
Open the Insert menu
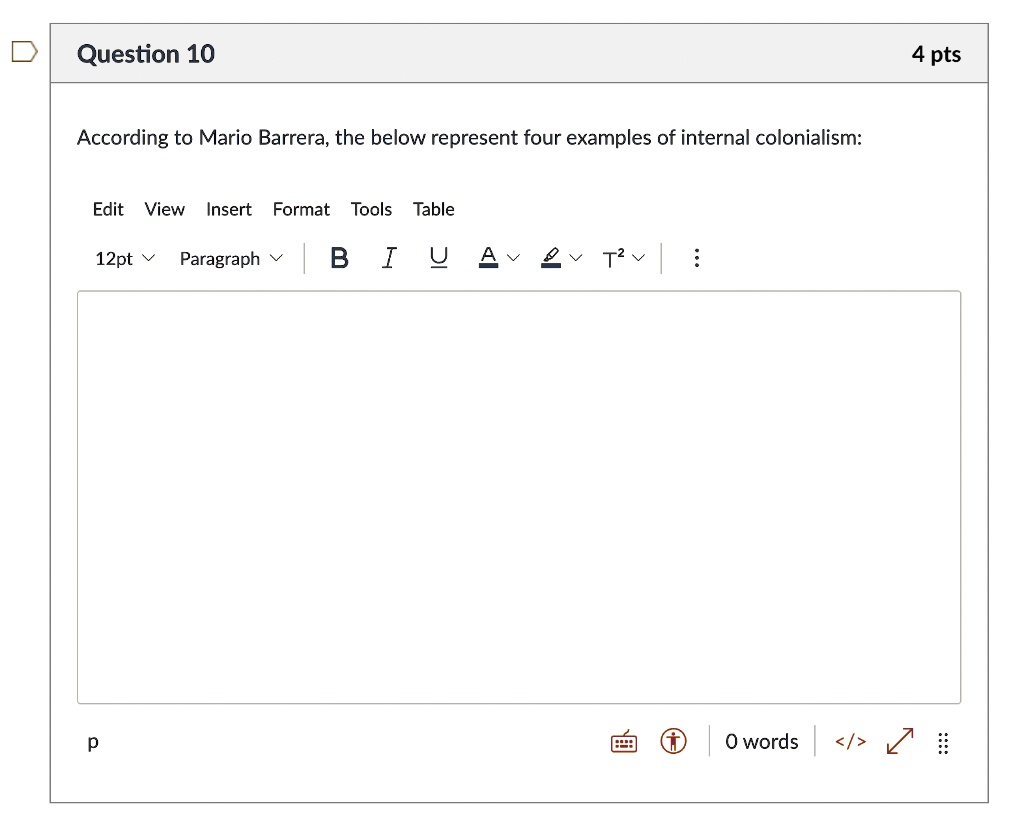click(x=228, y=209)
